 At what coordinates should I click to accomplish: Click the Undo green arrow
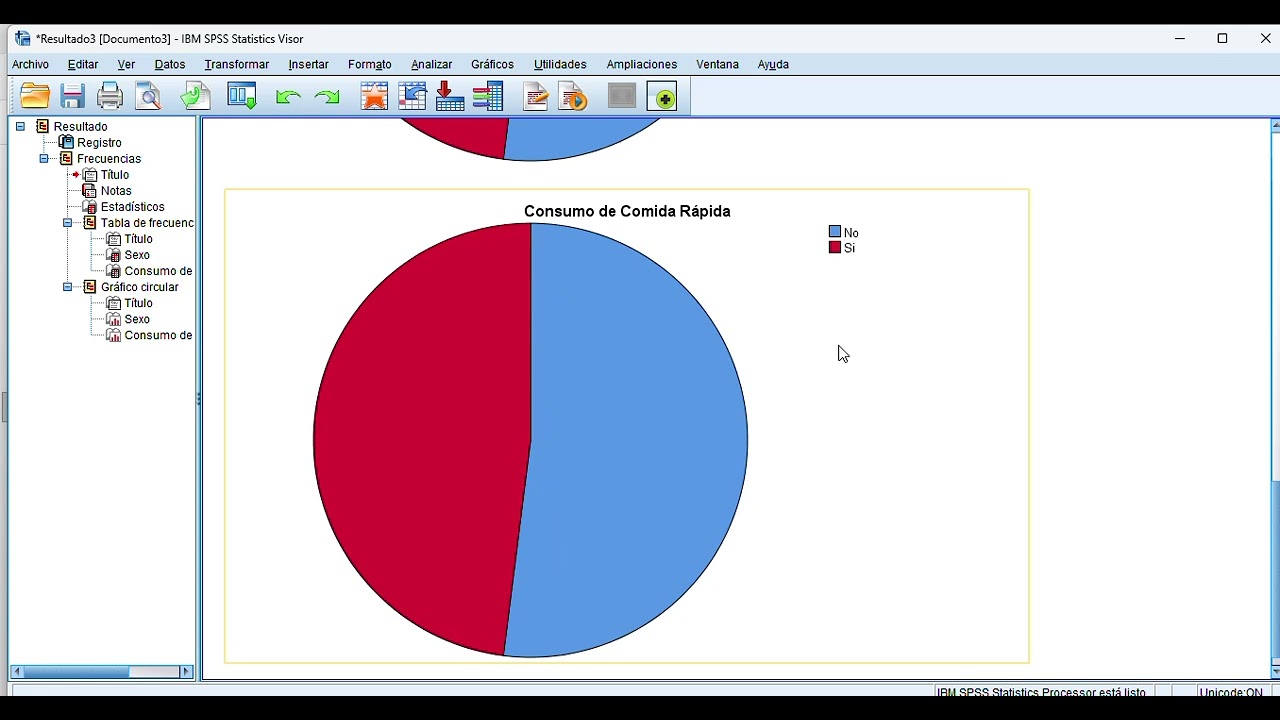pyautogui.click(x=288, y=97)
